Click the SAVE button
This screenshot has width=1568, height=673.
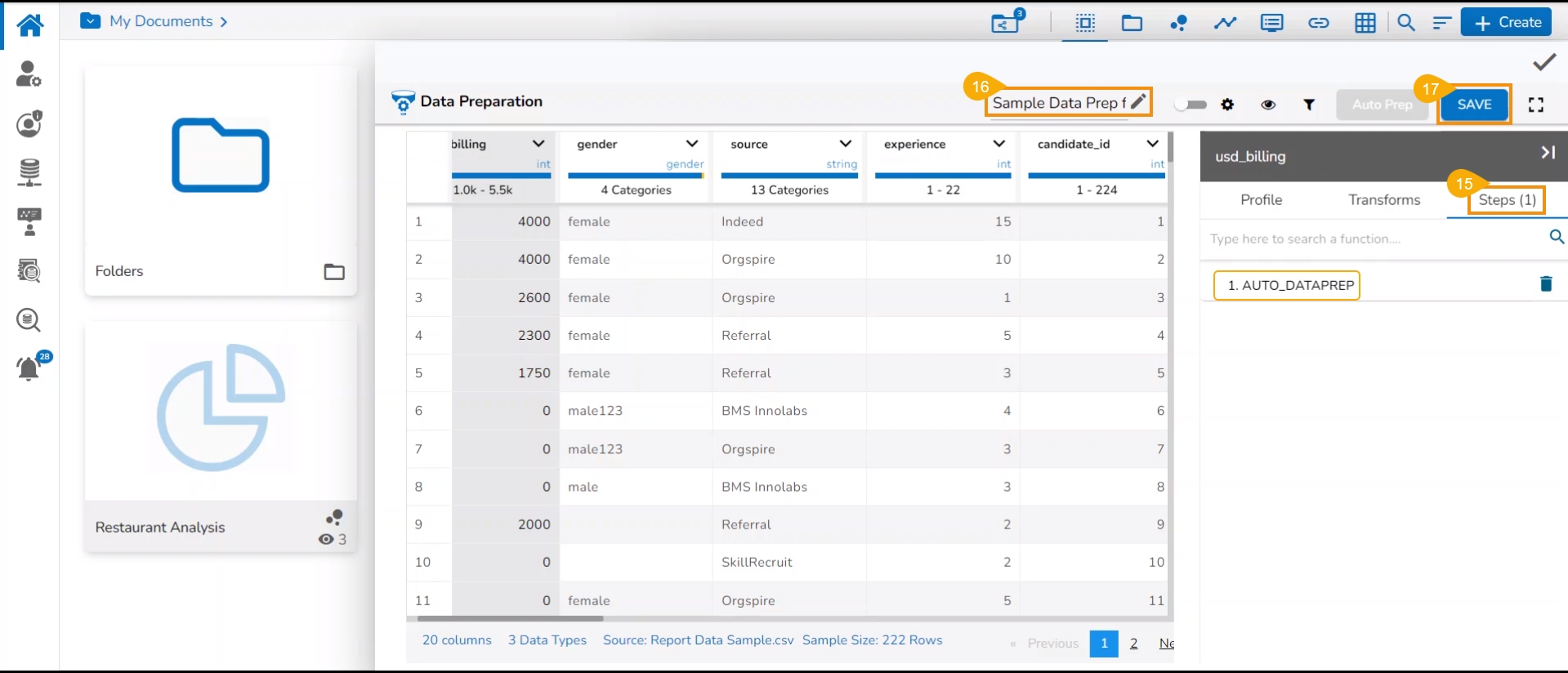(x=1474, y=105)
